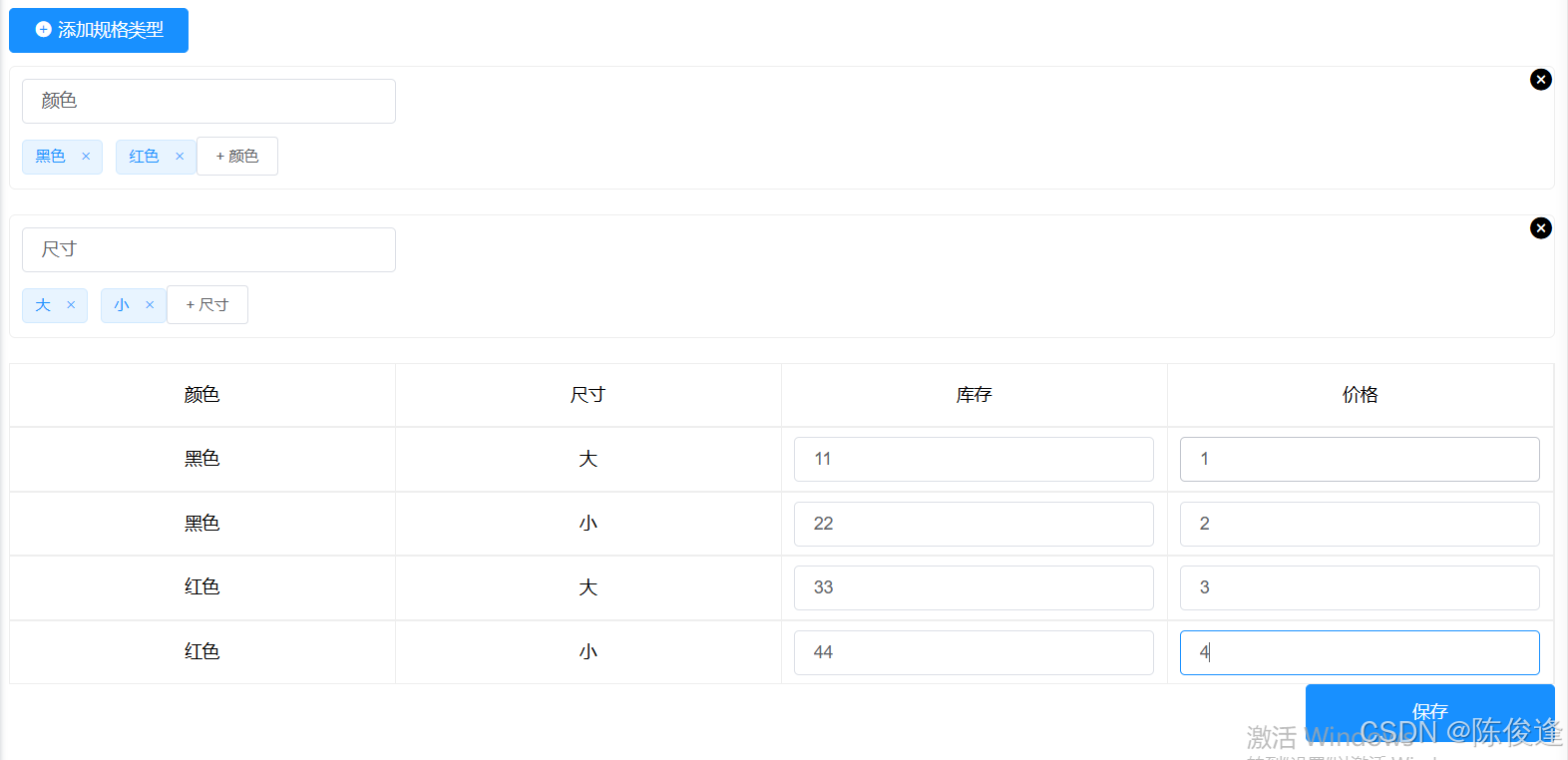1568x760 pixels.
Task: Select the 尺寸 spec name input field
Action: 208,249
